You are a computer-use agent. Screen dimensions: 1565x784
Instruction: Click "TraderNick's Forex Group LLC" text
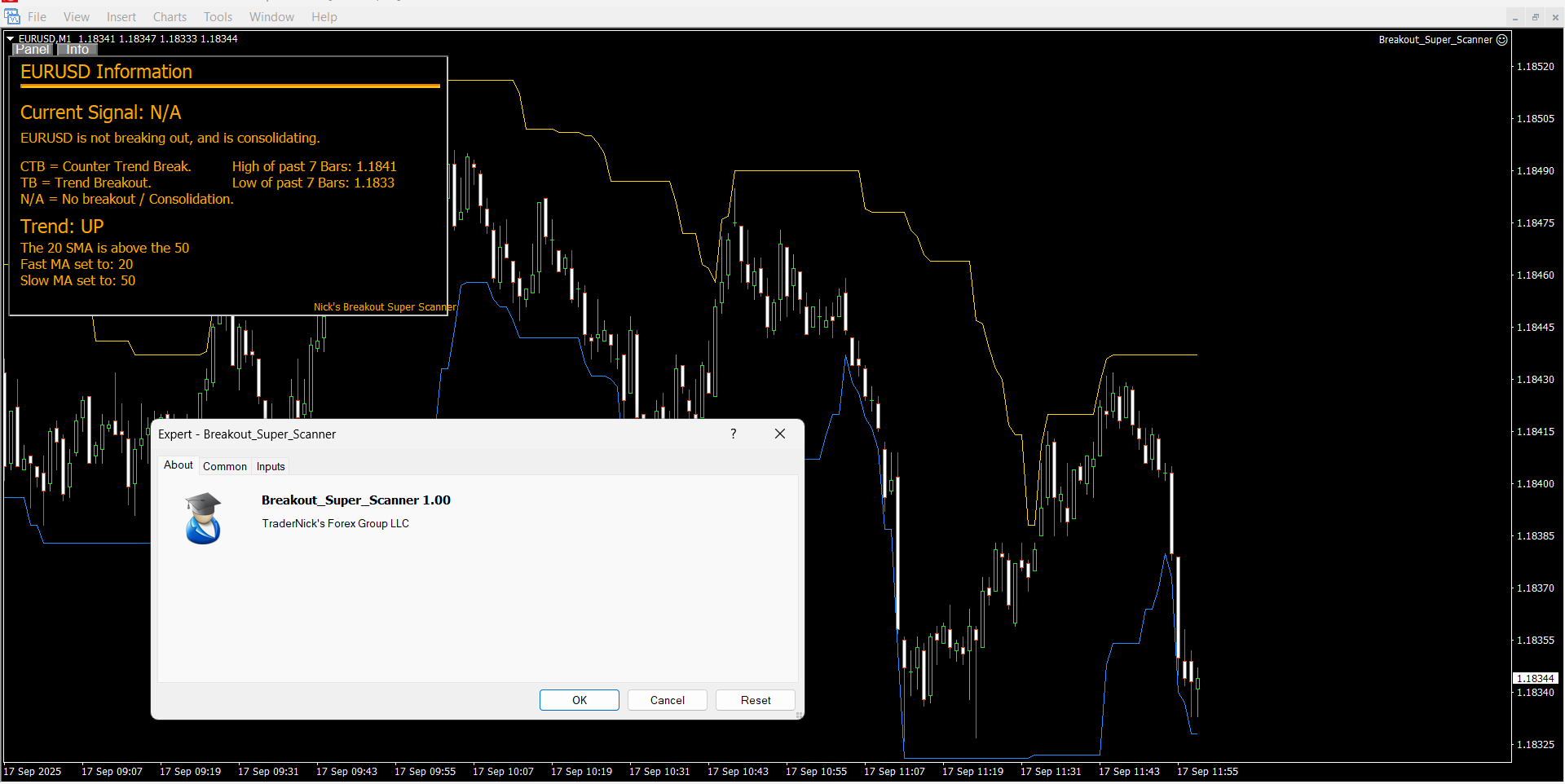click(x=336, y=523)
